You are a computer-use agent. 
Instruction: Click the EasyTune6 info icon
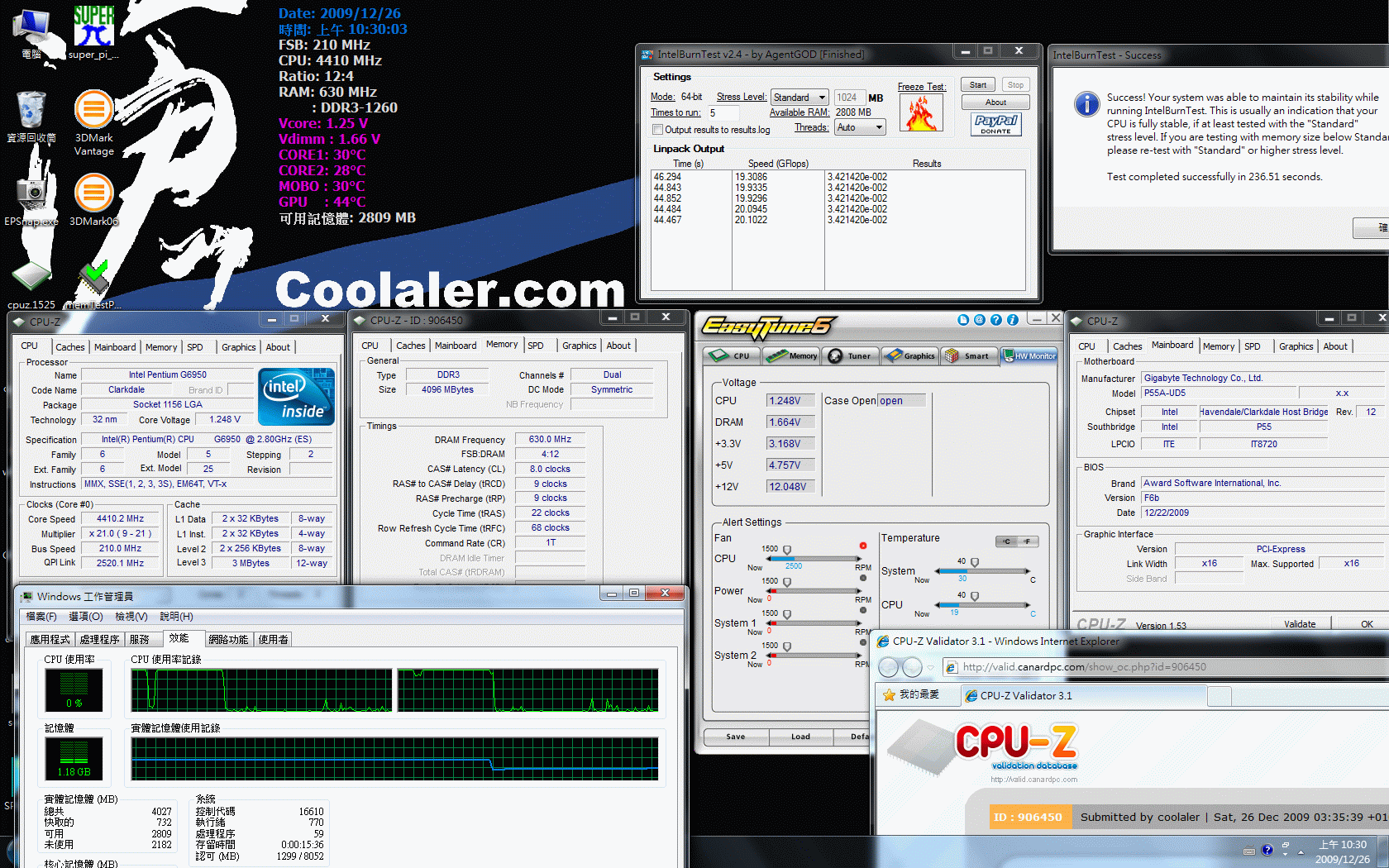[1013, 320]
